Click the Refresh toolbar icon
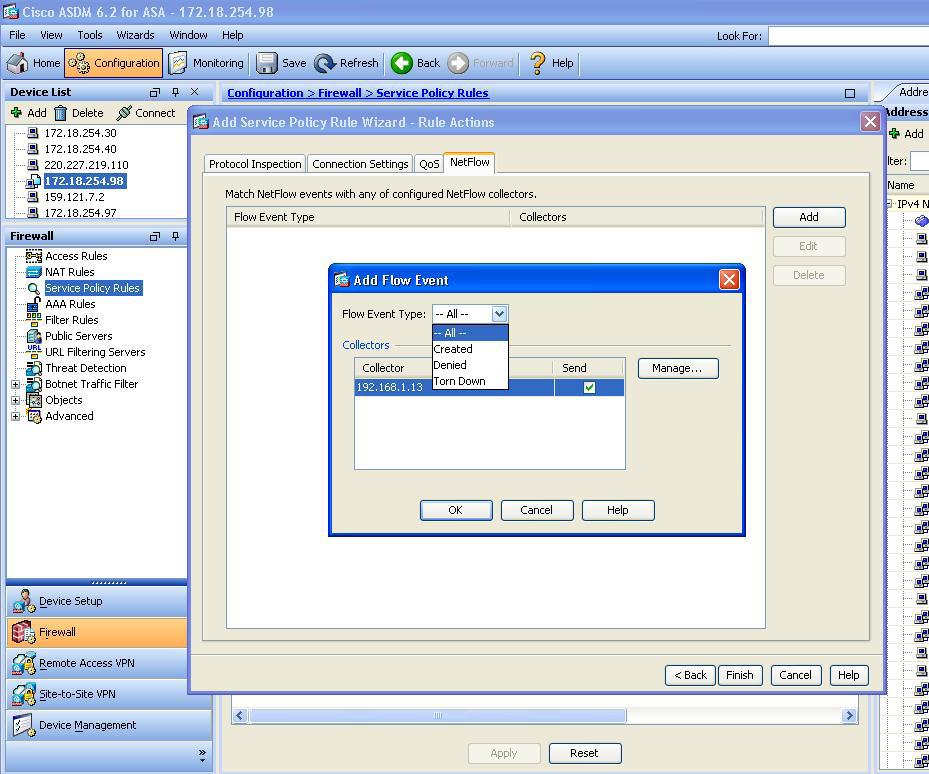Image resolution: width=929 pixels, height=774 pixels. pyautogui.click(x=325, y=63)
